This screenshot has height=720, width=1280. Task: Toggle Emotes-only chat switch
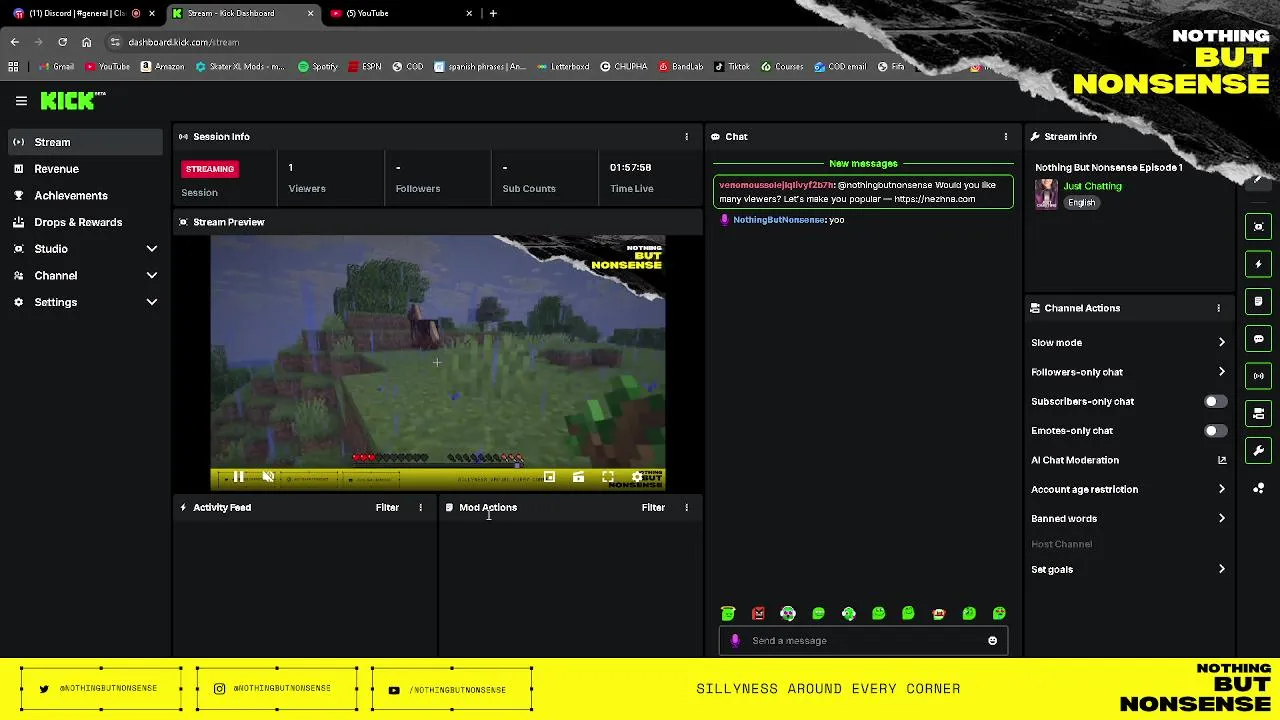pyautogui.click(x=1215, y=431)
